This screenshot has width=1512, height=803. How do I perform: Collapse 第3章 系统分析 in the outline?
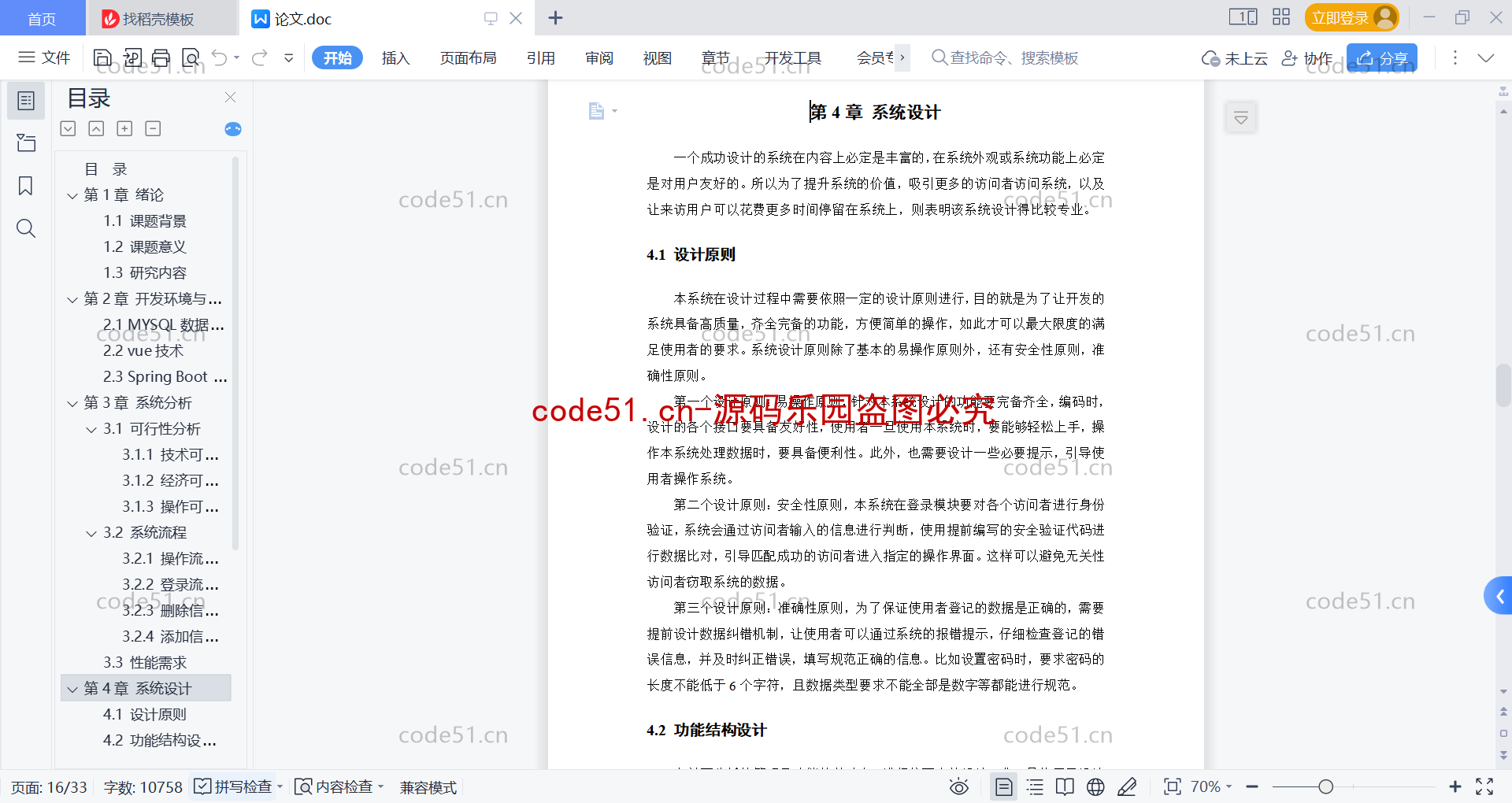(72, 403)
